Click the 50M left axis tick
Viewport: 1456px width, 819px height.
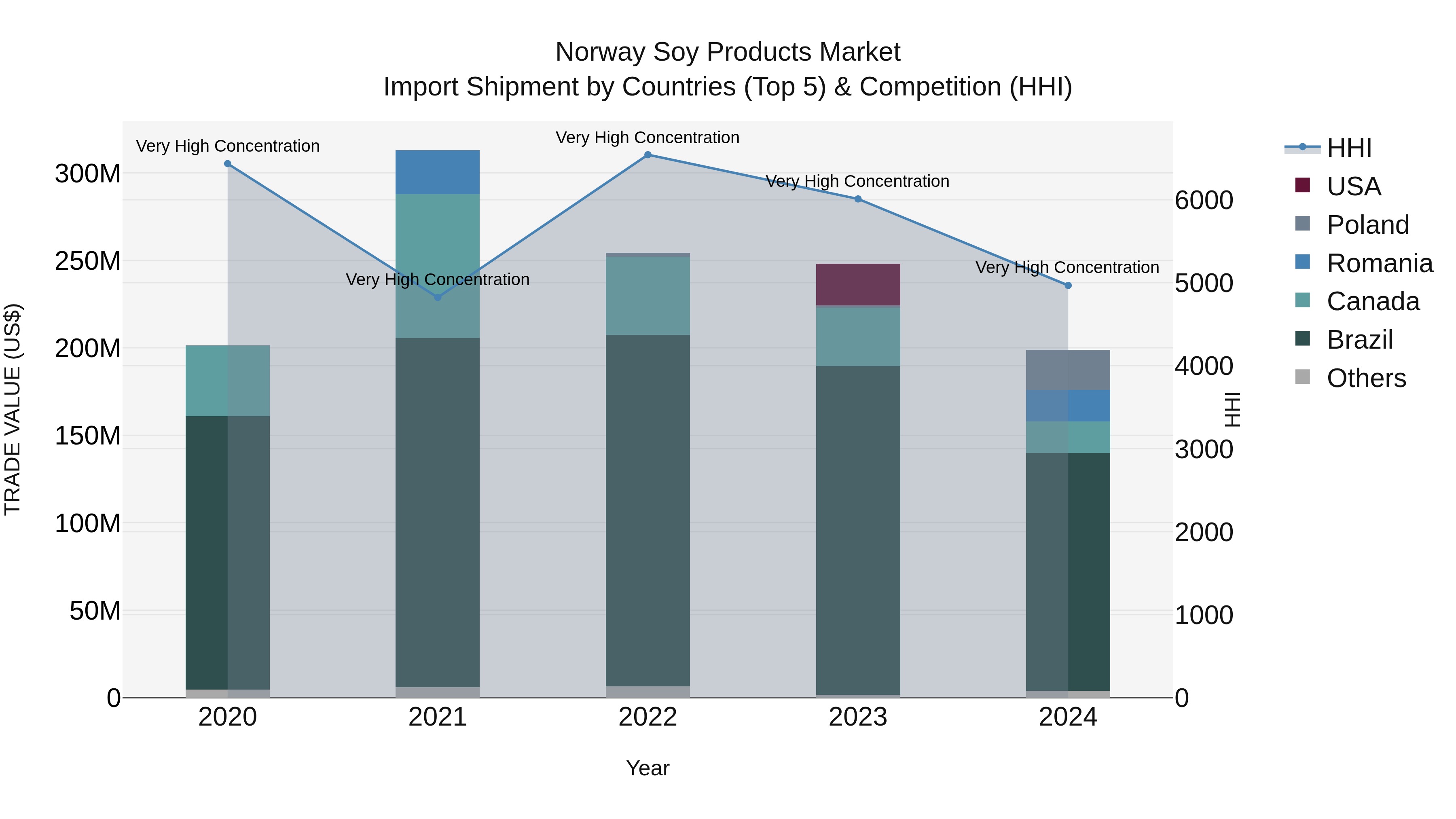(95, 611)
